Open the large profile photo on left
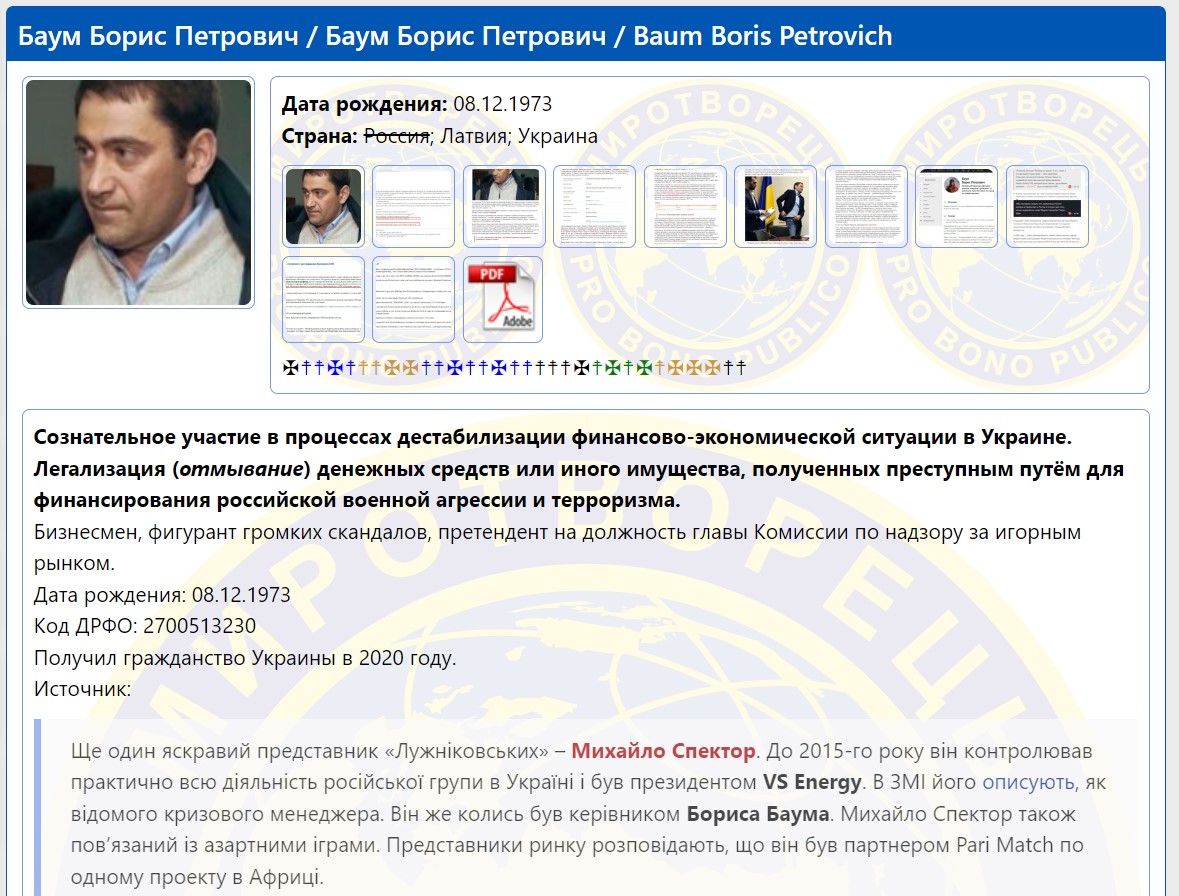This screenshot has width=1179, height=896. click(x=138, y=193)
